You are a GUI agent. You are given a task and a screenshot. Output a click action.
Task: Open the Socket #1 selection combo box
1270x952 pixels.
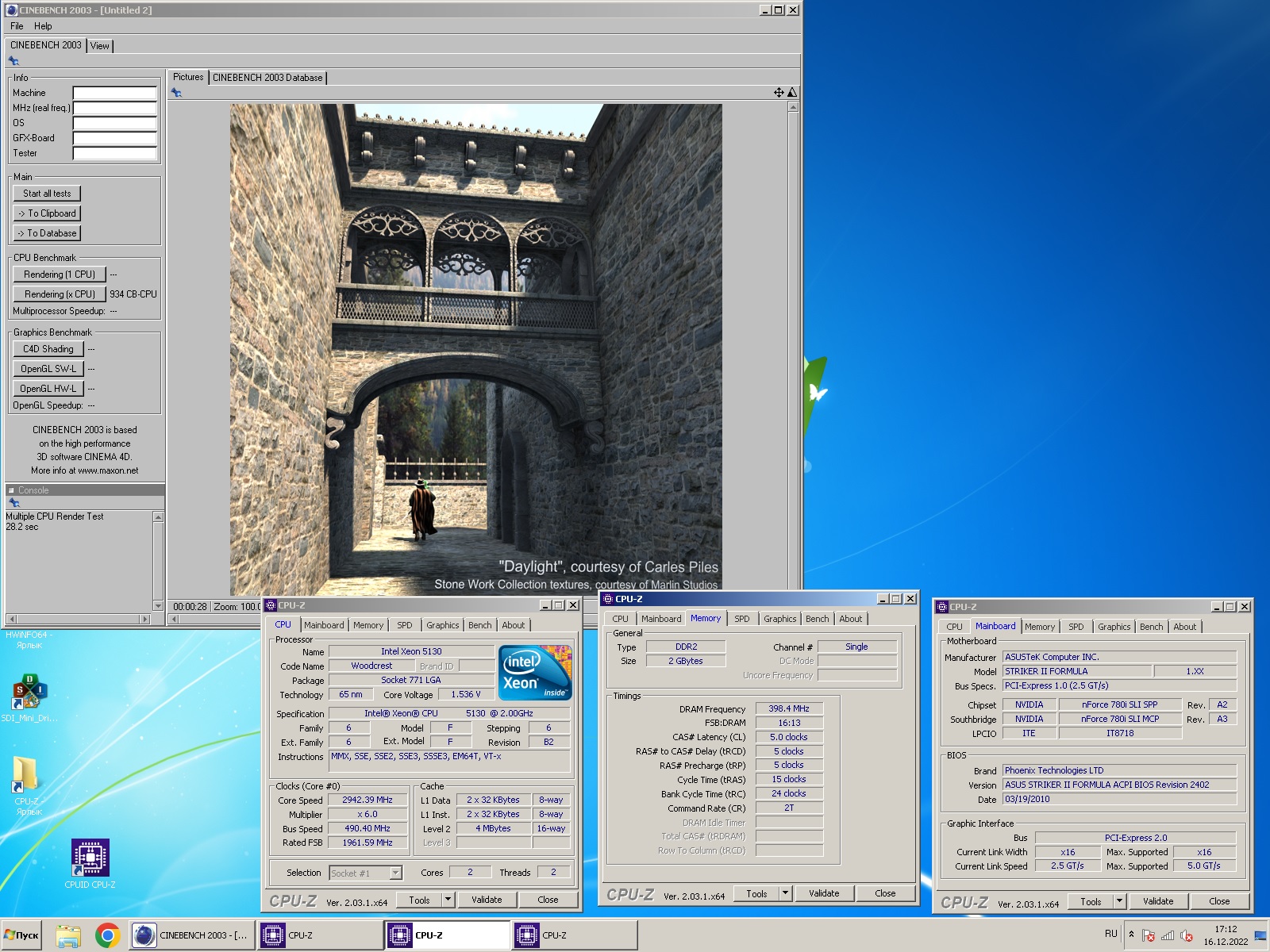[366, 873]
